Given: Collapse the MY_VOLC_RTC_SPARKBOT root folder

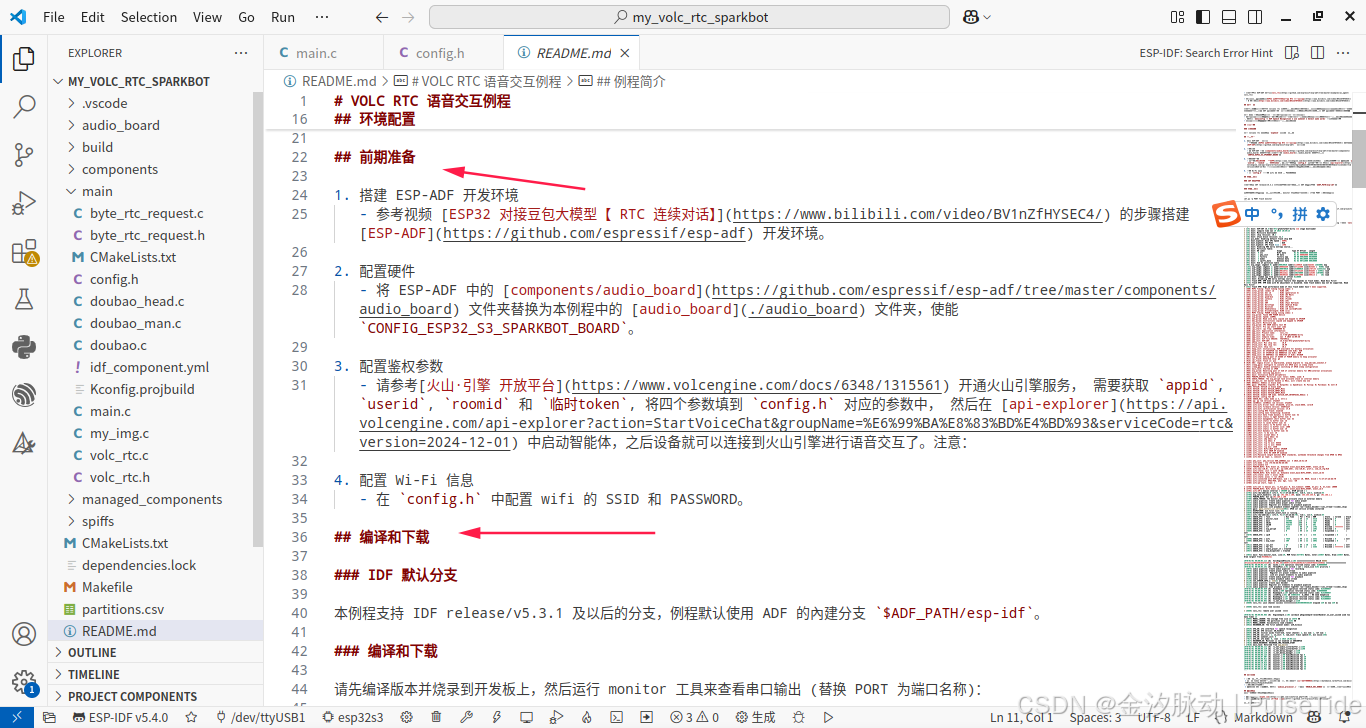Looking at the screenshot, I should pyautogui.click(x=156, y=81).
